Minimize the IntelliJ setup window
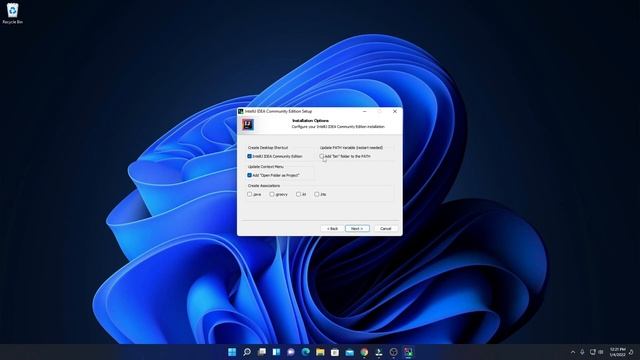 [364, 111]
